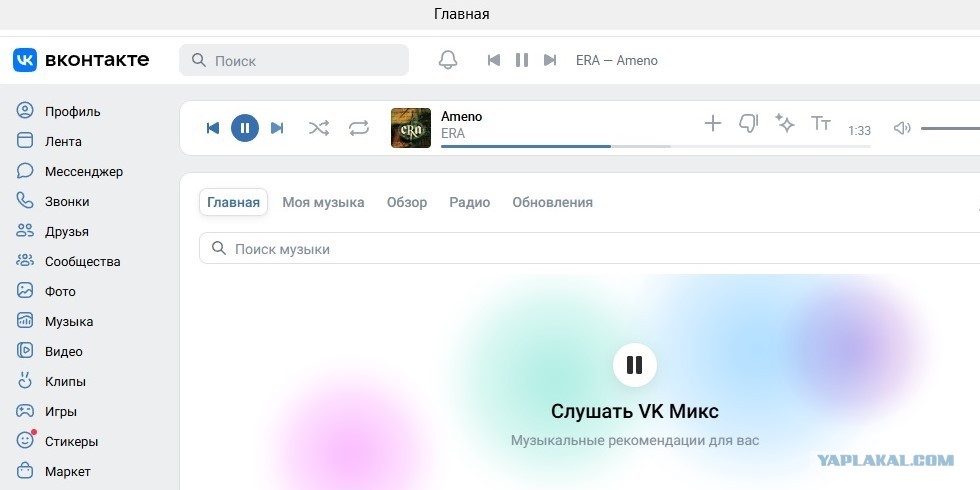Image resolution: width=980 pixels, height=490 pixels.
Task: Pause with the blue round player button
Action: (x=245, y=128)
